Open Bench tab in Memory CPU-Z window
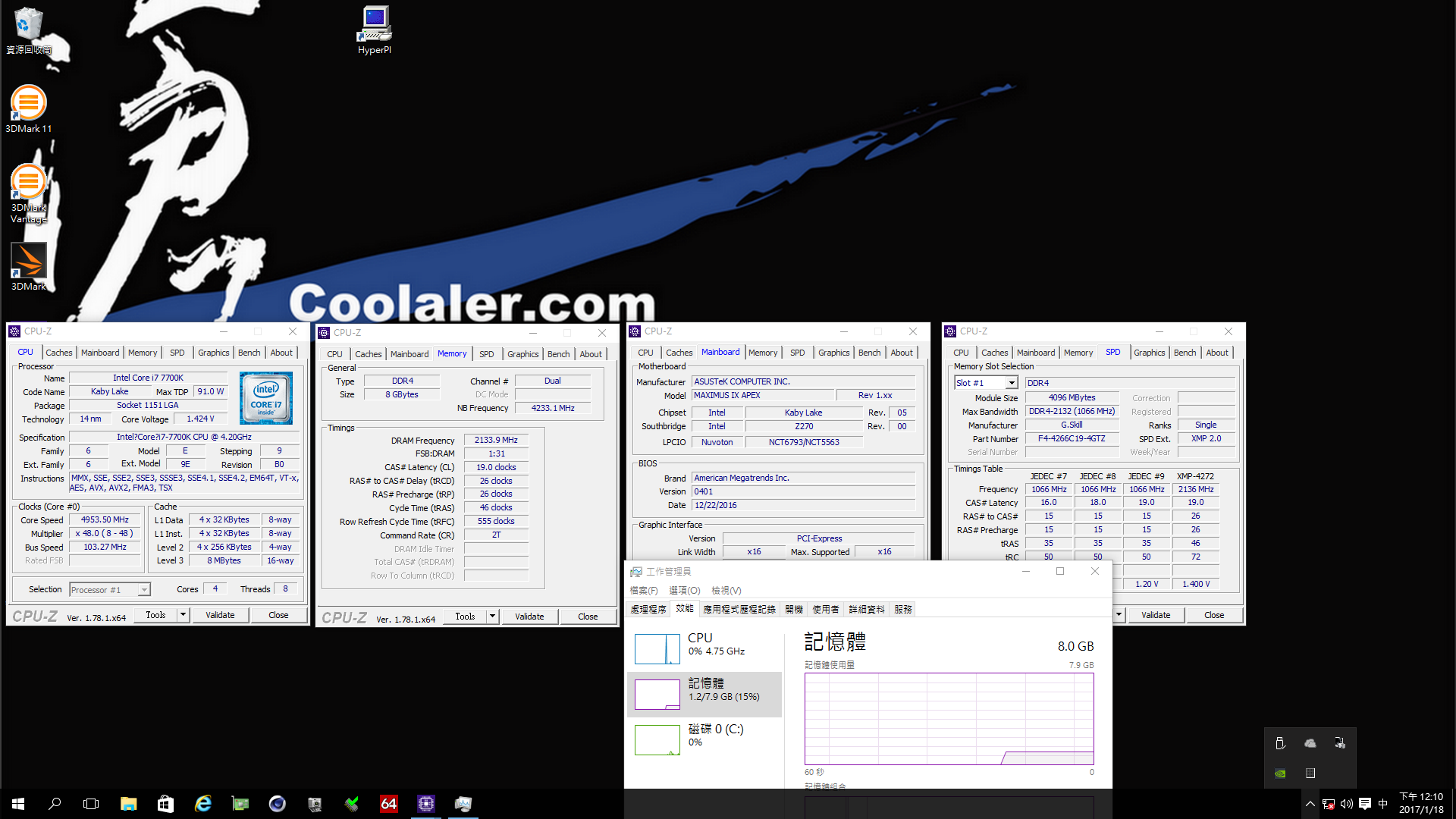Image resolution: width=1456 pixels, height=819 pixels. pos(558,354)
